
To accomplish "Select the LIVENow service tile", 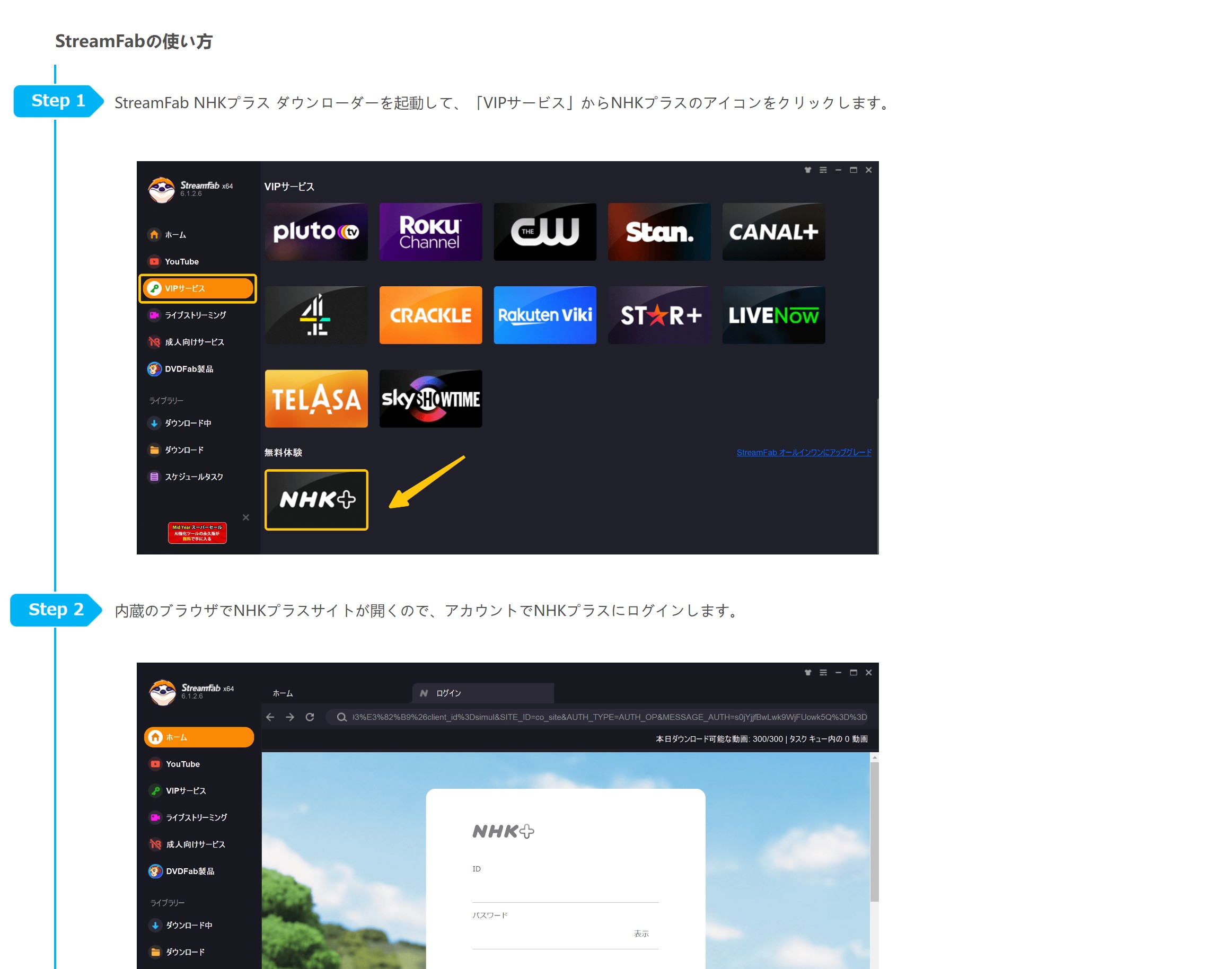I will 773,315.
